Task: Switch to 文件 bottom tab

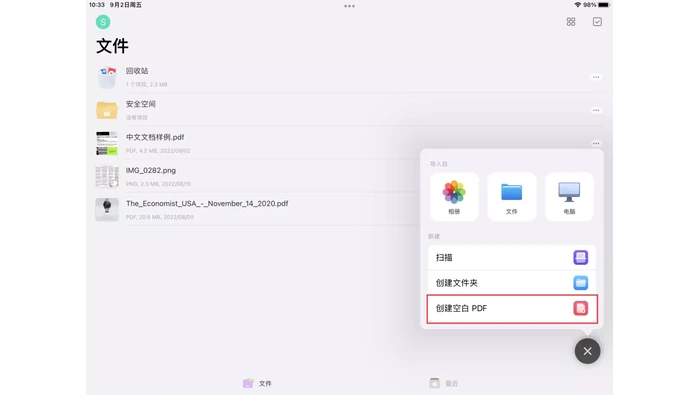Action: (258, 383)
